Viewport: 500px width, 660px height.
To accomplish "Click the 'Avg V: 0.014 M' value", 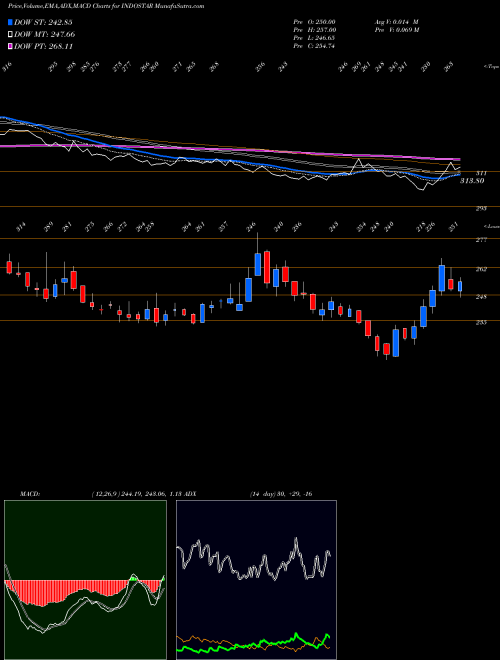I will (x=396, y=22).
